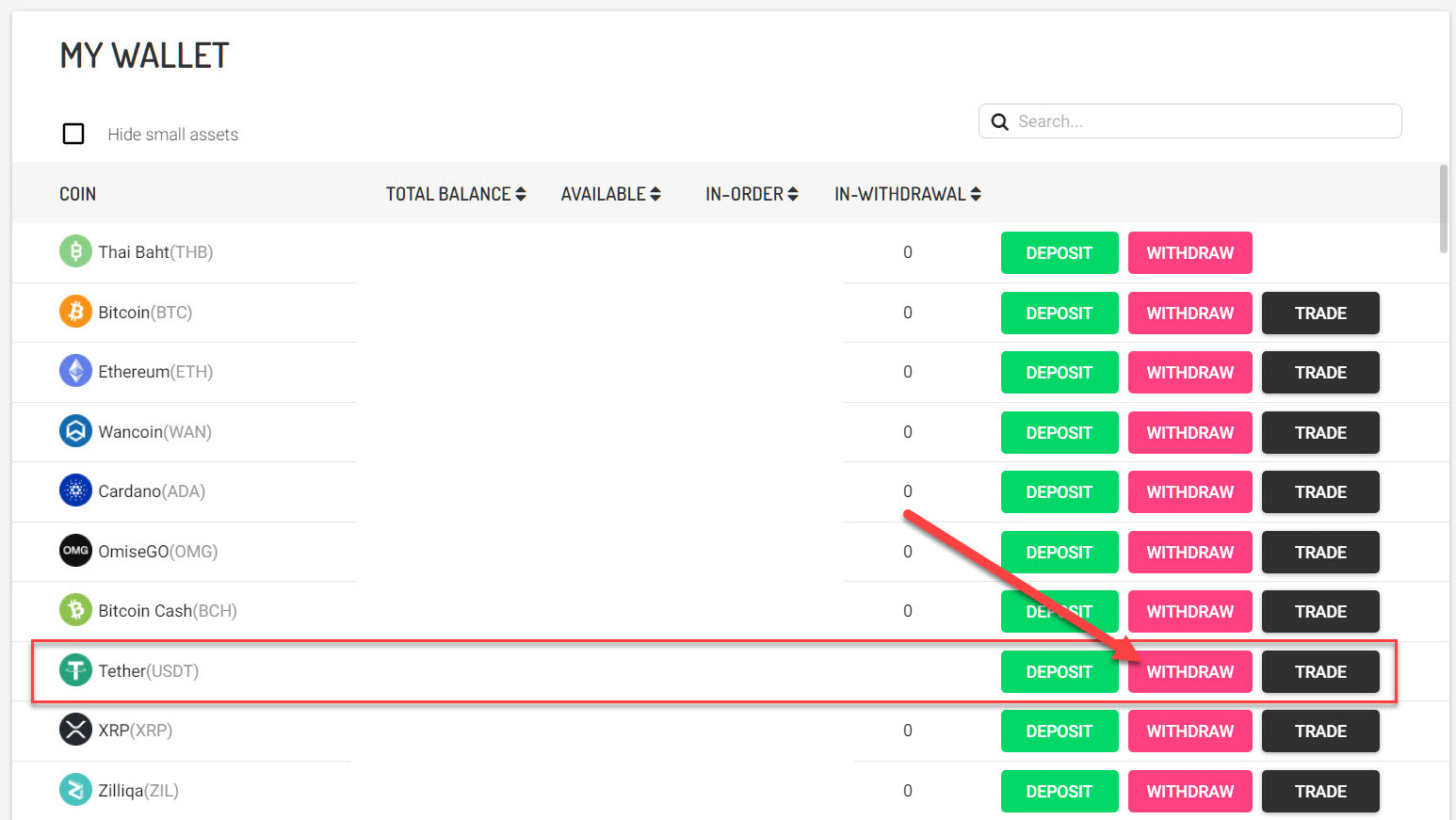Trade Cardano
This screenshot has width=1456, height=820.
click(x=1320, y=491)
